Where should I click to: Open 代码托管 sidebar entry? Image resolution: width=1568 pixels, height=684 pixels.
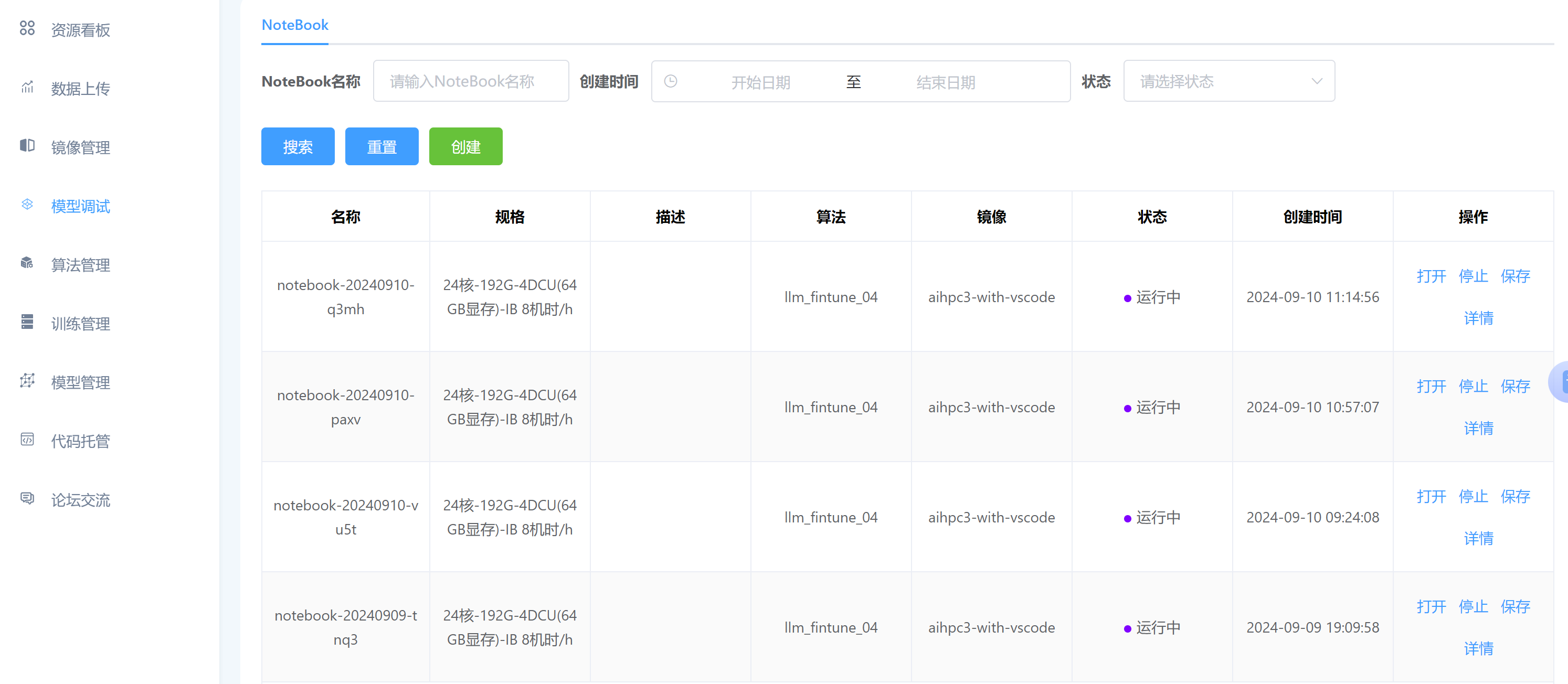pos(80,441)
